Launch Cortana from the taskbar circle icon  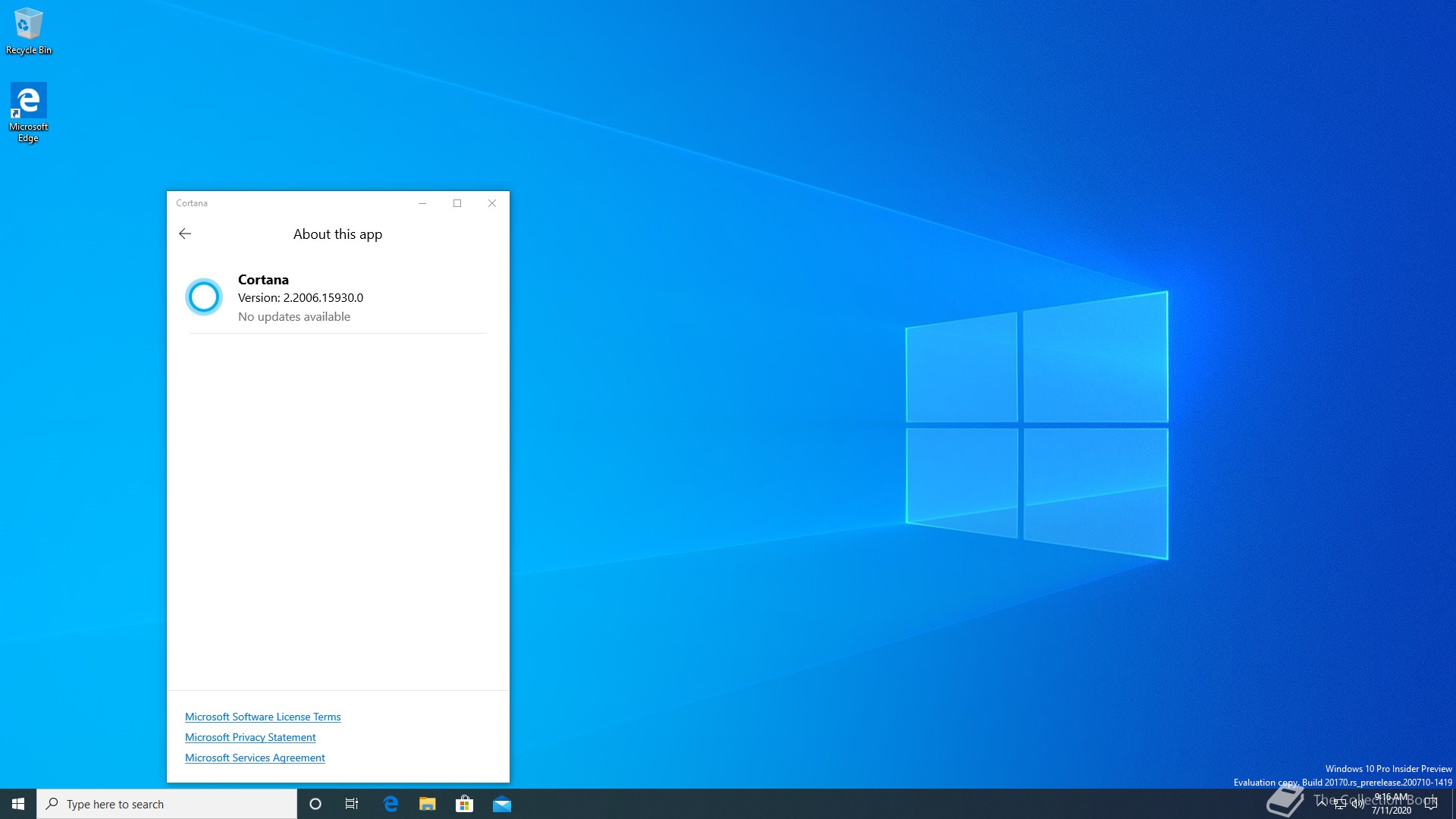(315, 804)
